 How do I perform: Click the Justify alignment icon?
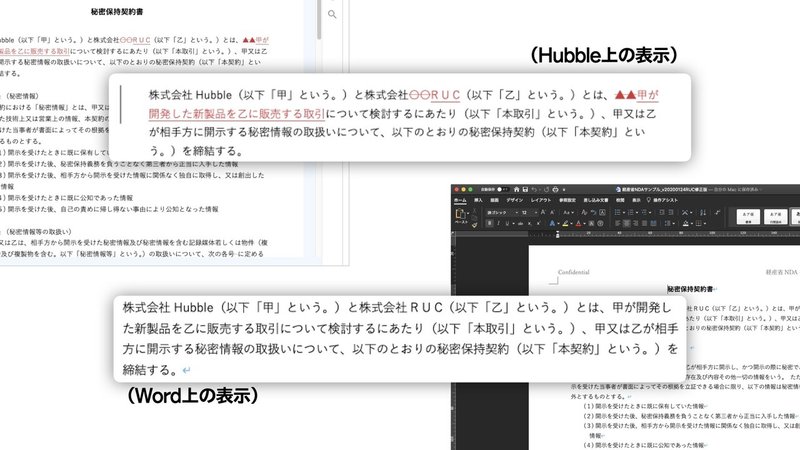644,223
